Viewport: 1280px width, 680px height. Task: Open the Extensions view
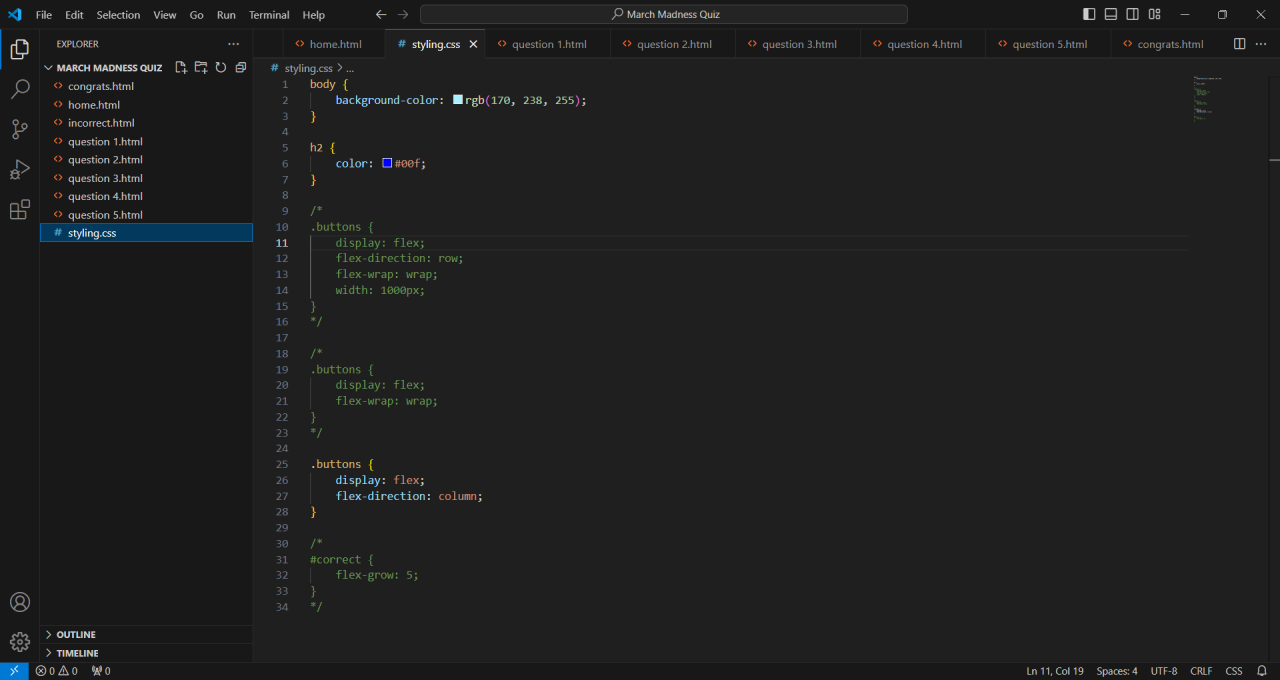click(x=19, y=209)
